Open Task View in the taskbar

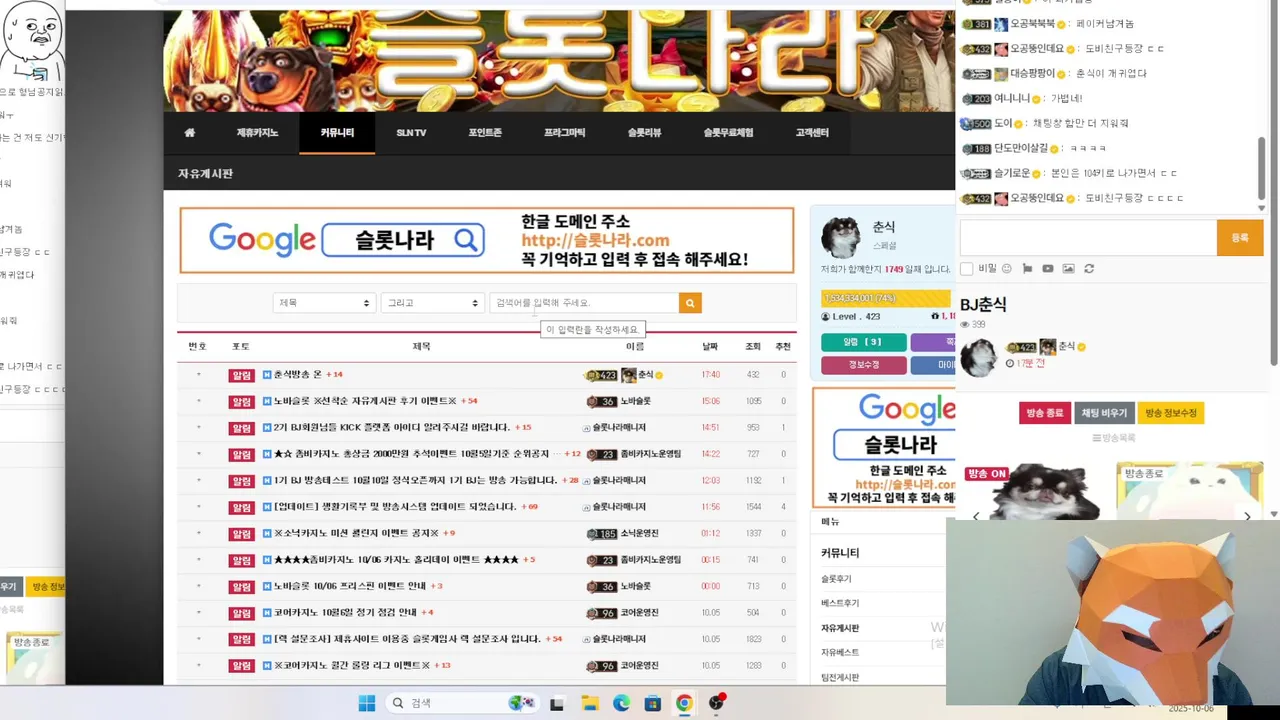pos(557,703)
